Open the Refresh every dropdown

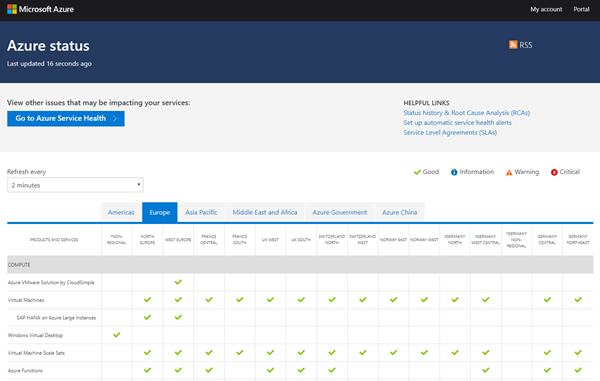pyautogui.click(x=75, y=185)
